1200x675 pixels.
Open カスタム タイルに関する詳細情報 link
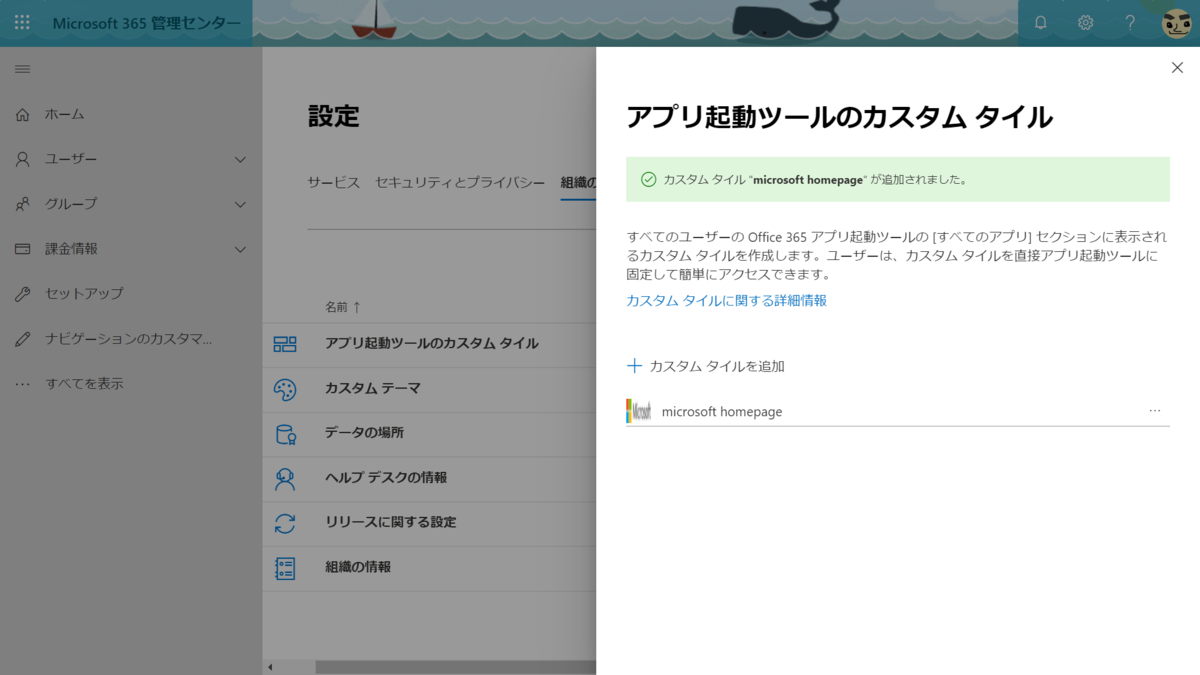point(726,300)
